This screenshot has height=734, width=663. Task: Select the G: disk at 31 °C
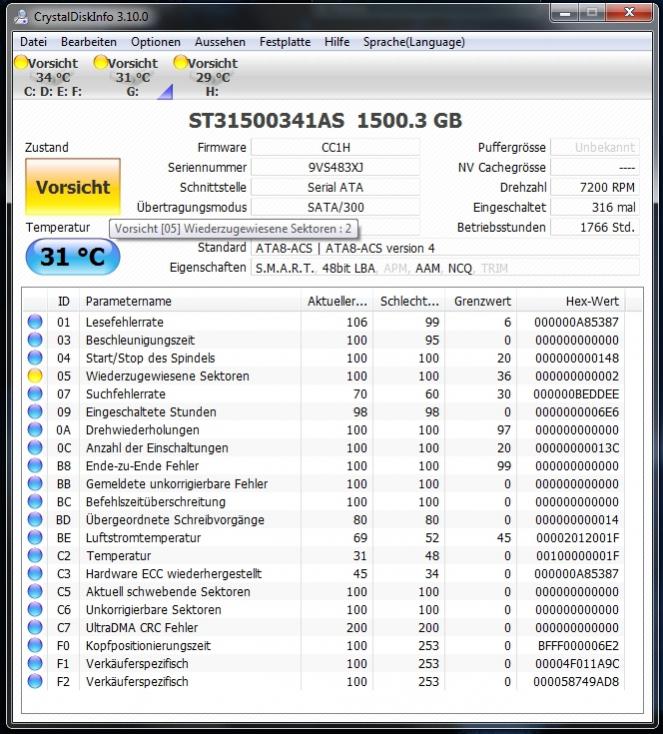(133, 77)
